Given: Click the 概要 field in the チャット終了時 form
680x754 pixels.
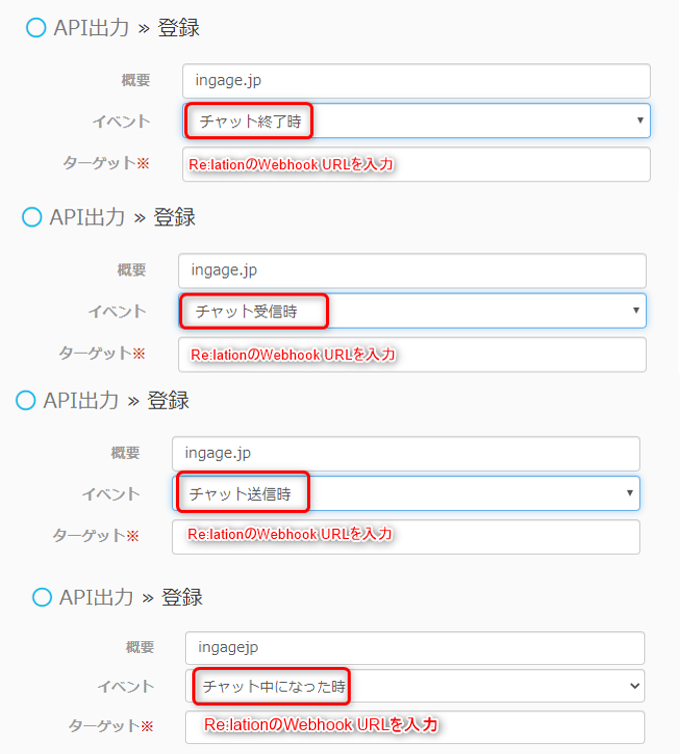Looking at the screenshot, I should tap(417, 81).
